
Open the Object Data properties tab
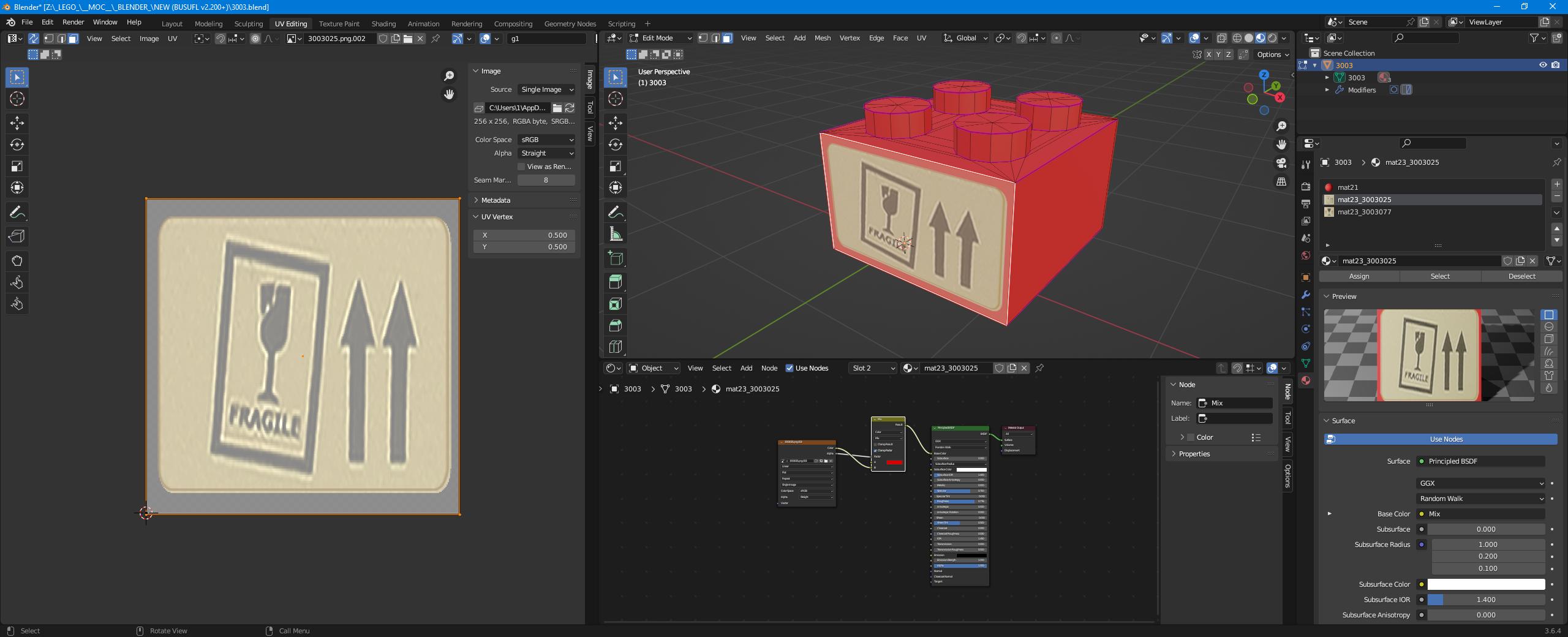tap(1306, 363)
